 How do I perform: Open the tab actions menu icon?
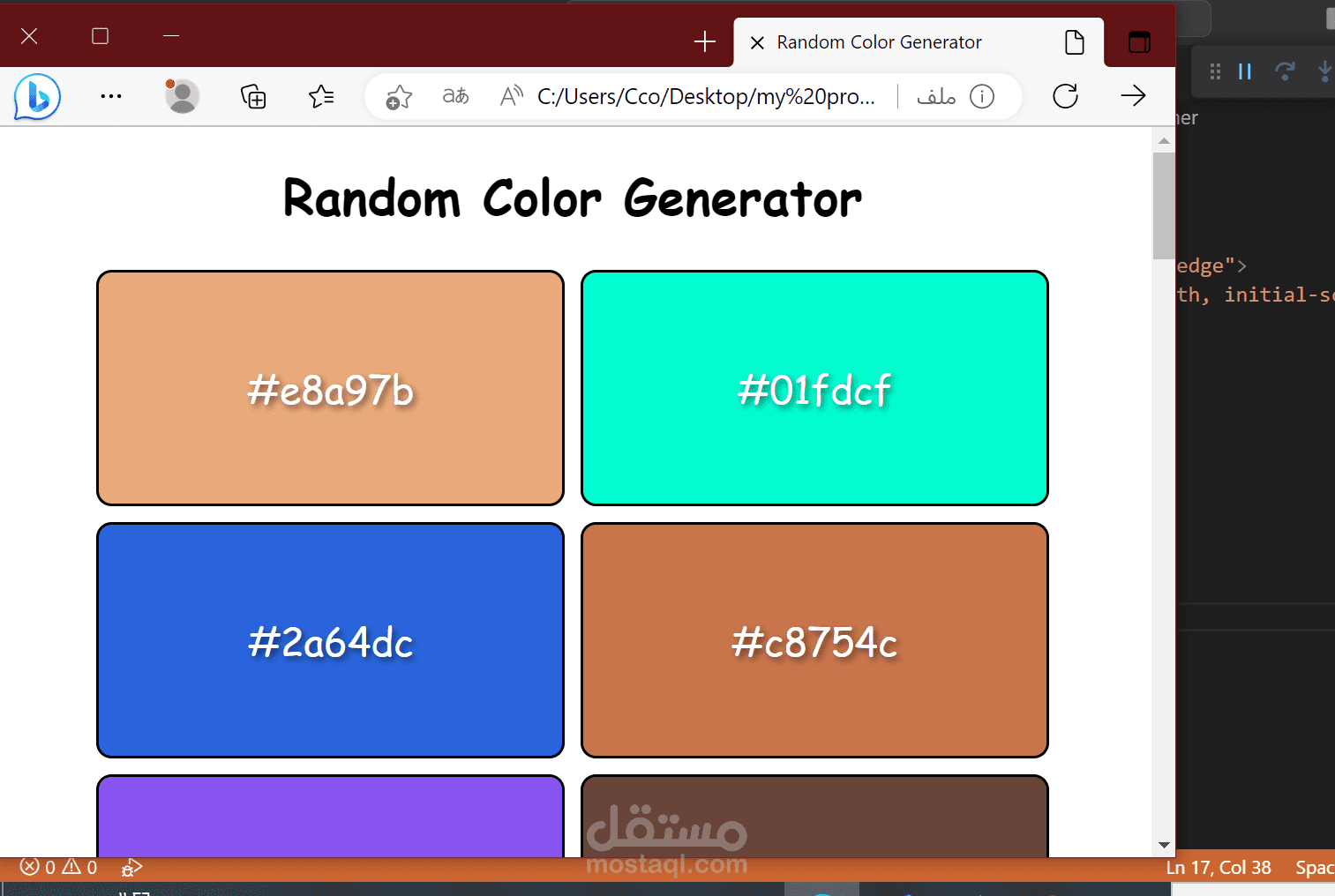pyautogui.click(x=1139, y=41)
